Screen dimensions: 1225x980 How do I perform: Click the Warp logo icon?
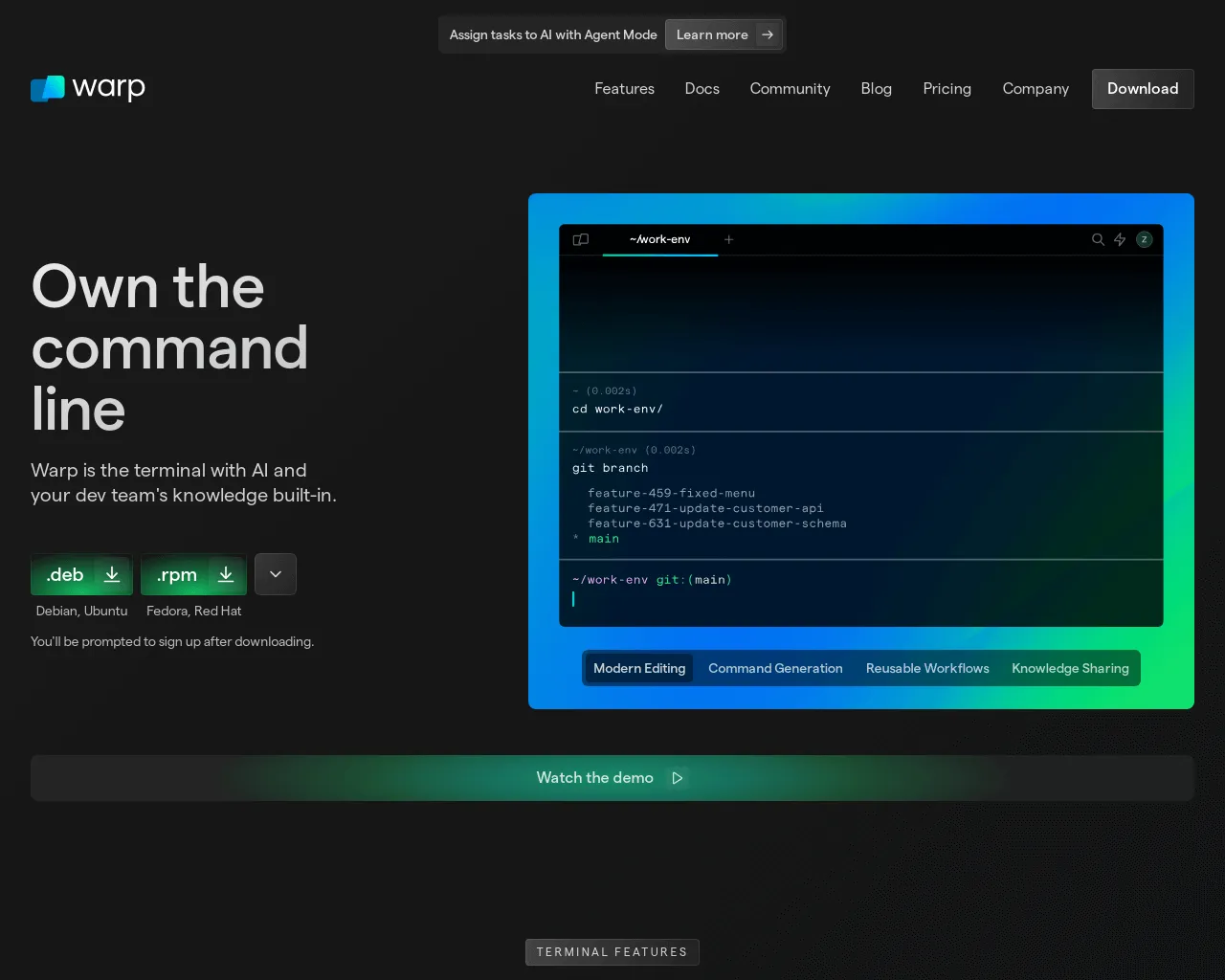point(48,88)
